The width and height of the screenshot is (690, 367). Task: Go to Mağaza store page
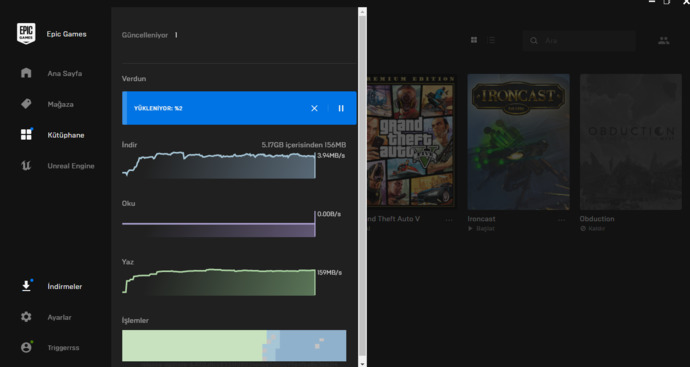pos(61,104)
